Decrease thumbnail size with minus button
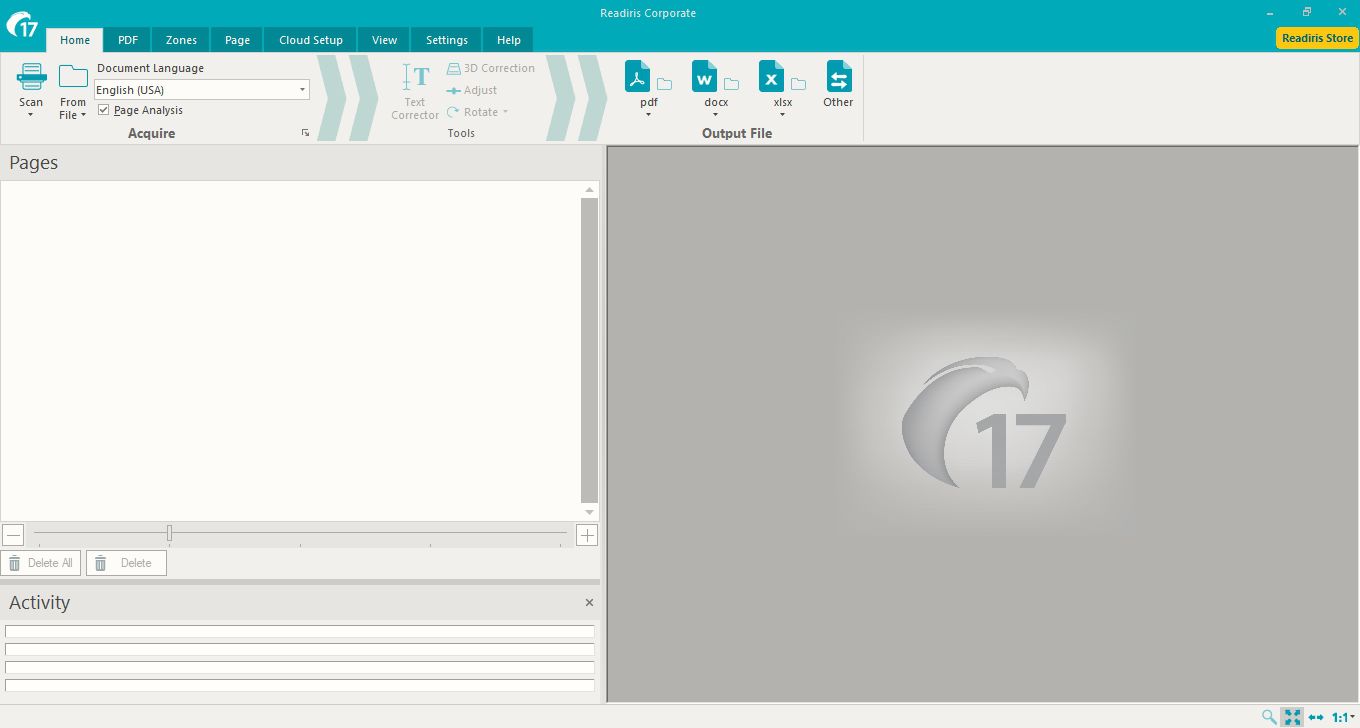This screenshot has width=1360, height=728. pos(13,535)
